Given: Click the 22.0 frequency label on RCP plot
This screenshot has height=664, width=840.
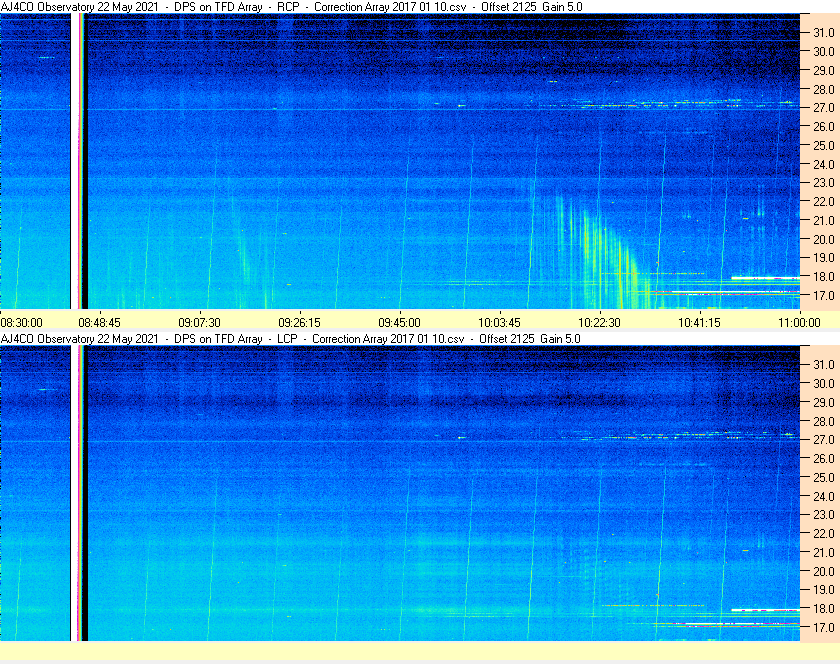Looking at the screenshot, I should point(824,202).
